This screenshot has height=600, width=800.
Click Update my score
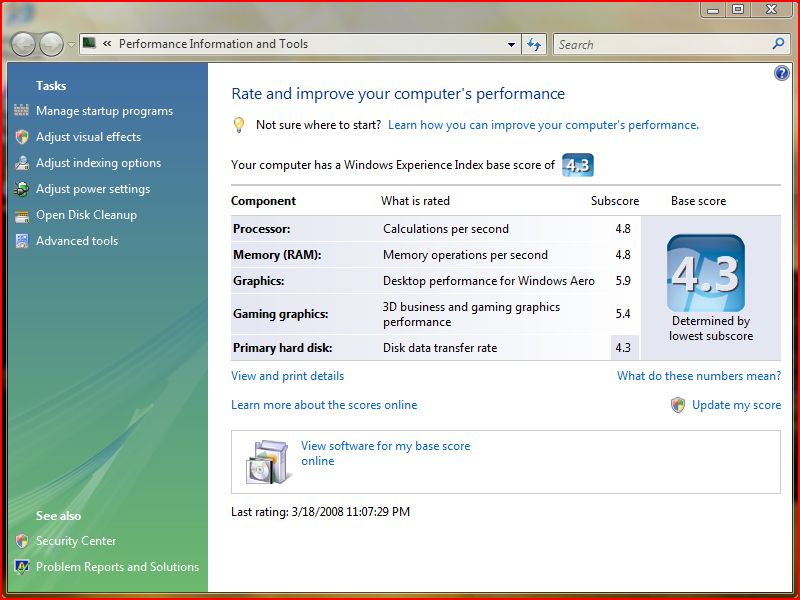coord(736,405)
